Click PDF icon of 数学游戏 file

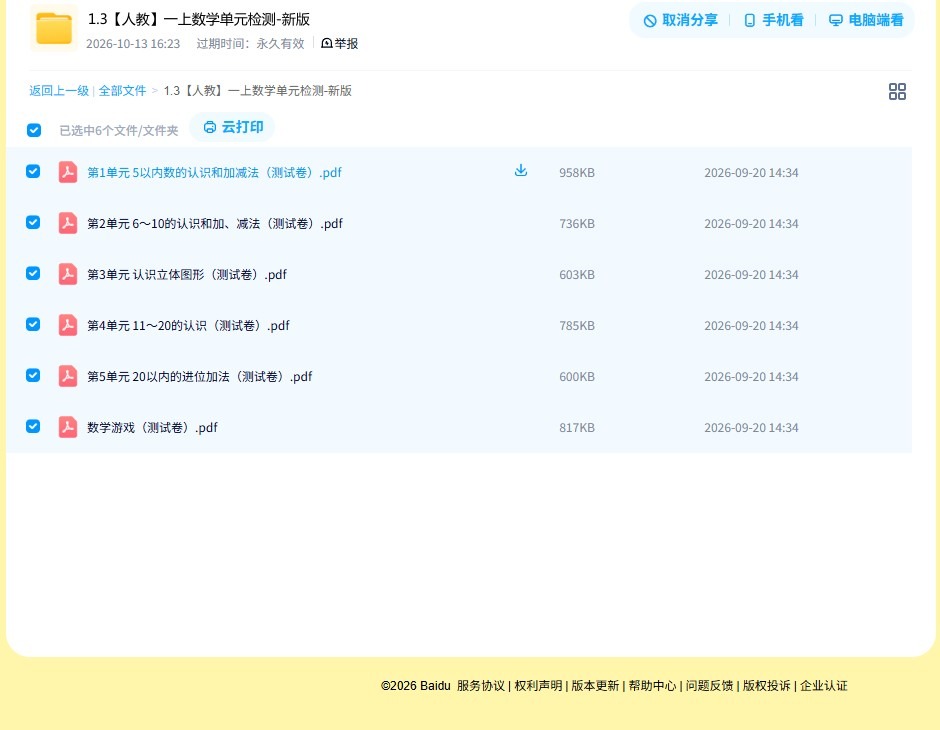(68, 427)
